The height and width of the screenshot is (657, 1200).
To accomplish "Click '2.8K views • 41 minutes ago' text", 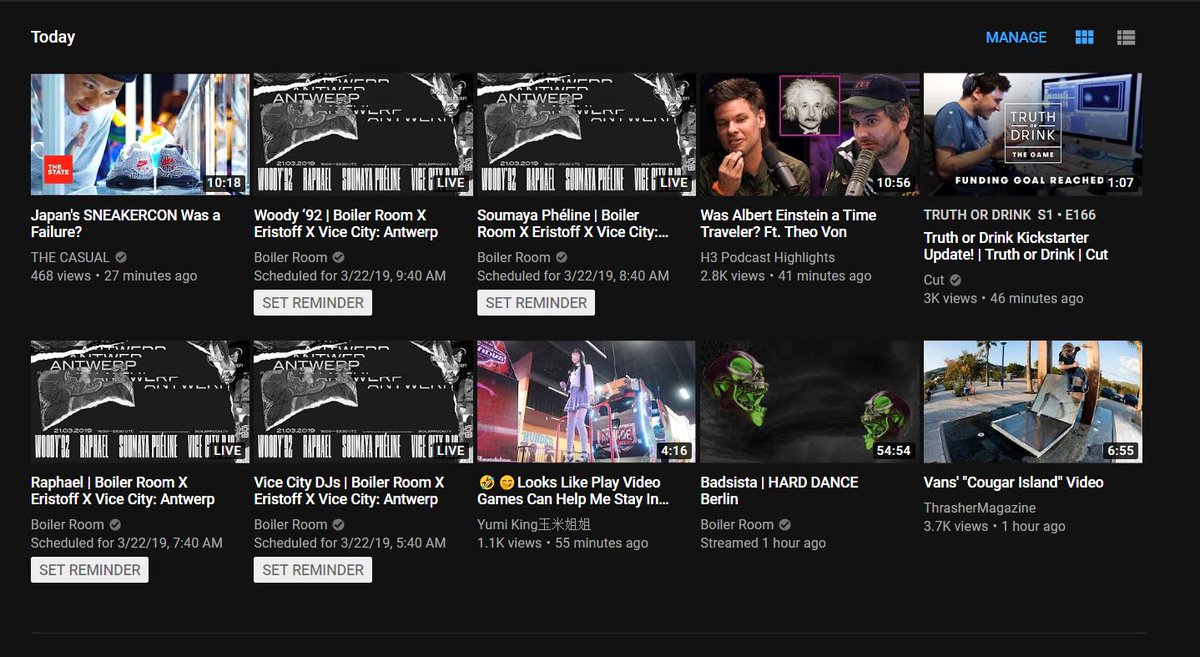I will (x=786, y=276).
